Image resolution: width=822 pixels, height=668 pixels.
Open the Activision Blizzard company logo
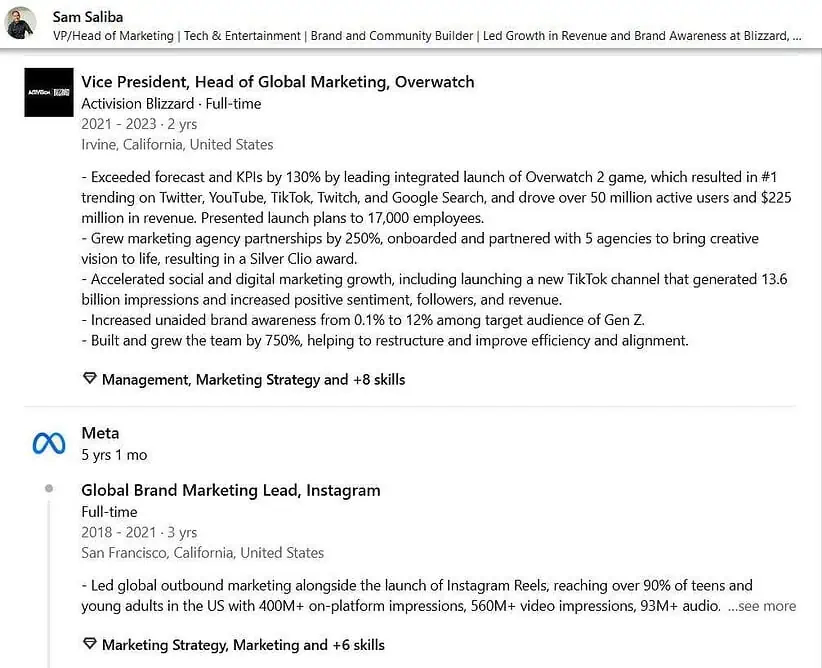pyautogui.click(x=49, y=92)
